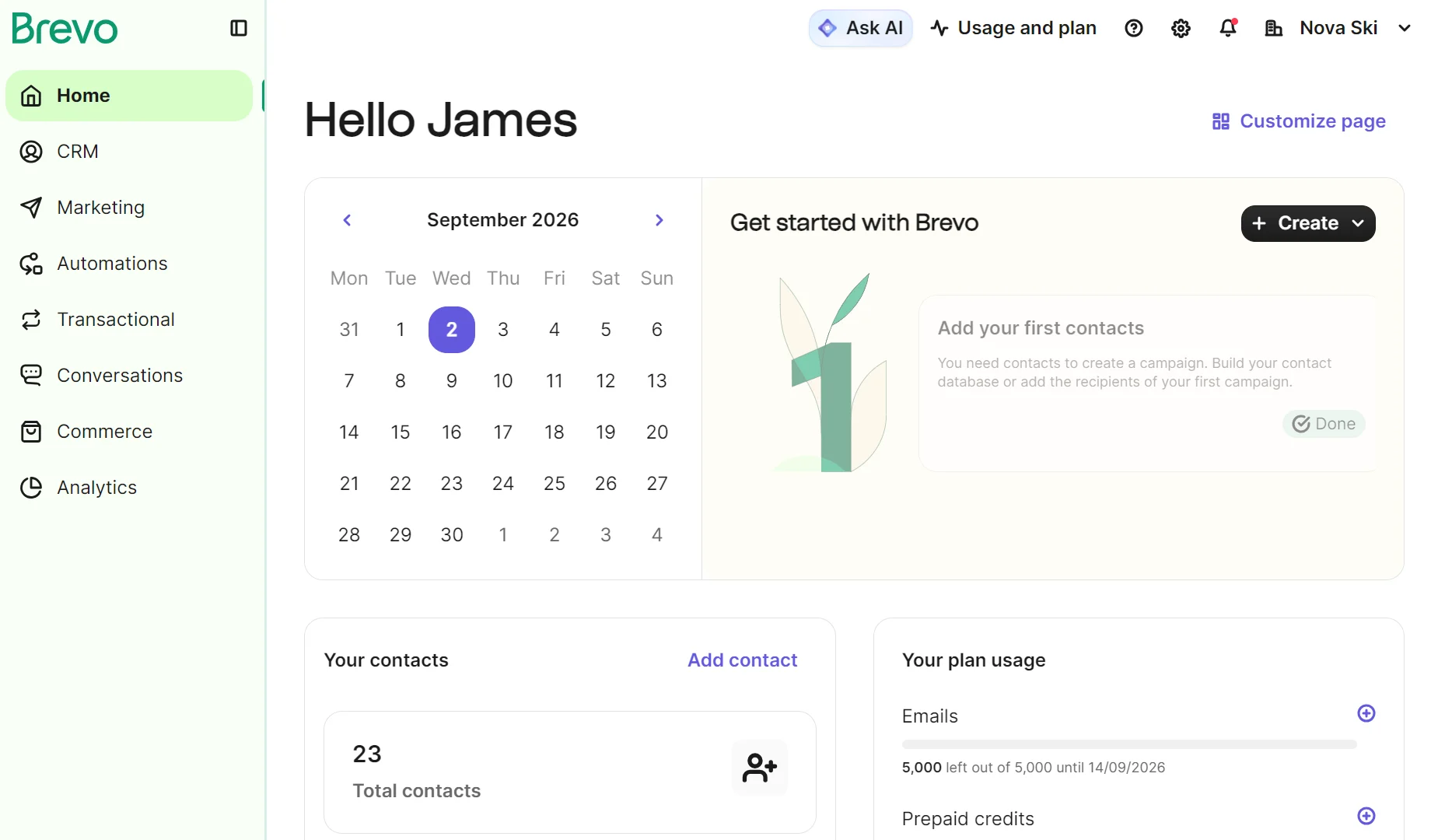Image resolution: width=1438 pixels, height=840 pixels.
Task: Click the Ask AI button
Action: [x=861, y=28]
